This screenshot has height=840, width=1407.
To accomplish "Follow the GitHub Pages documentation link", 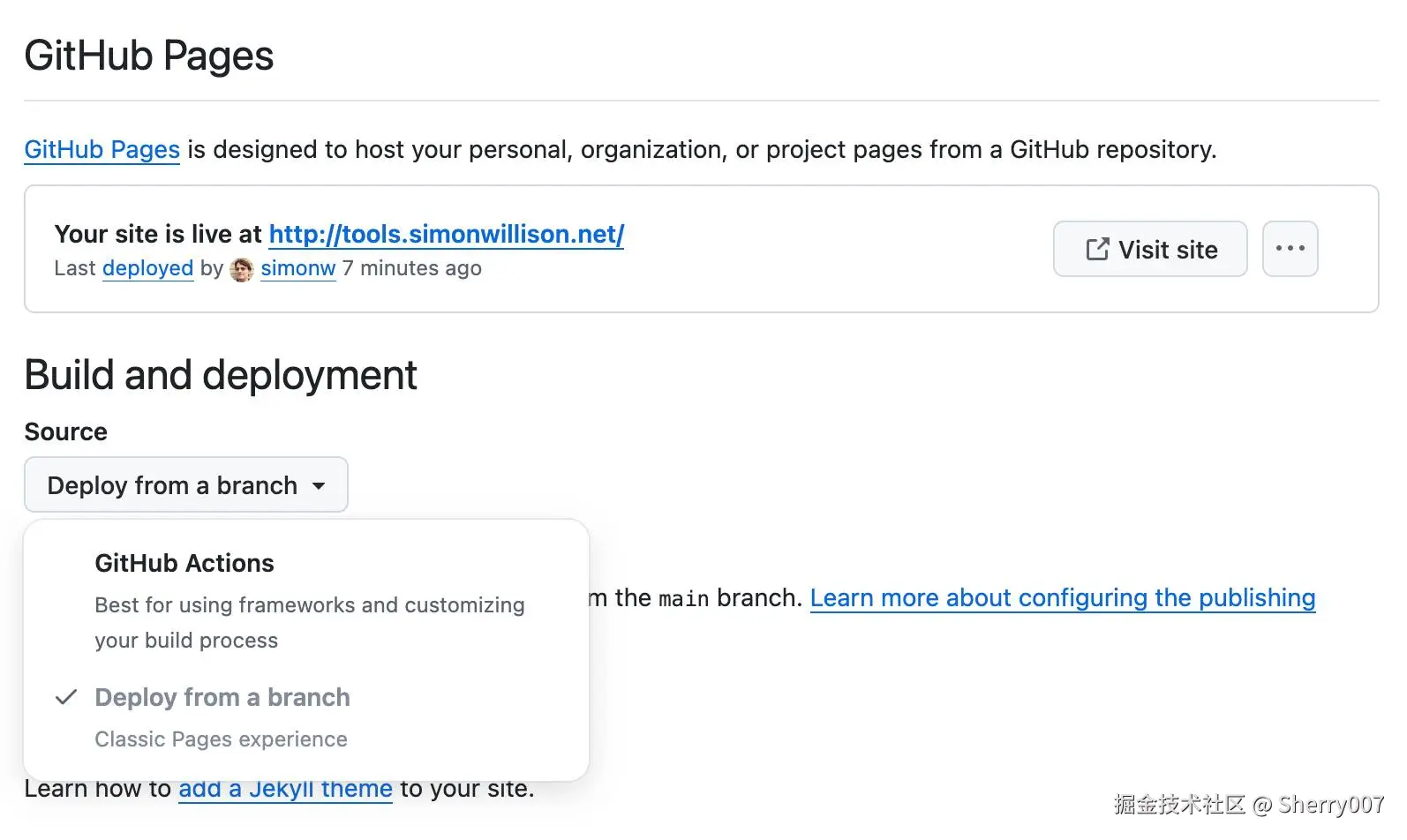I will click(x=102, y=150).
